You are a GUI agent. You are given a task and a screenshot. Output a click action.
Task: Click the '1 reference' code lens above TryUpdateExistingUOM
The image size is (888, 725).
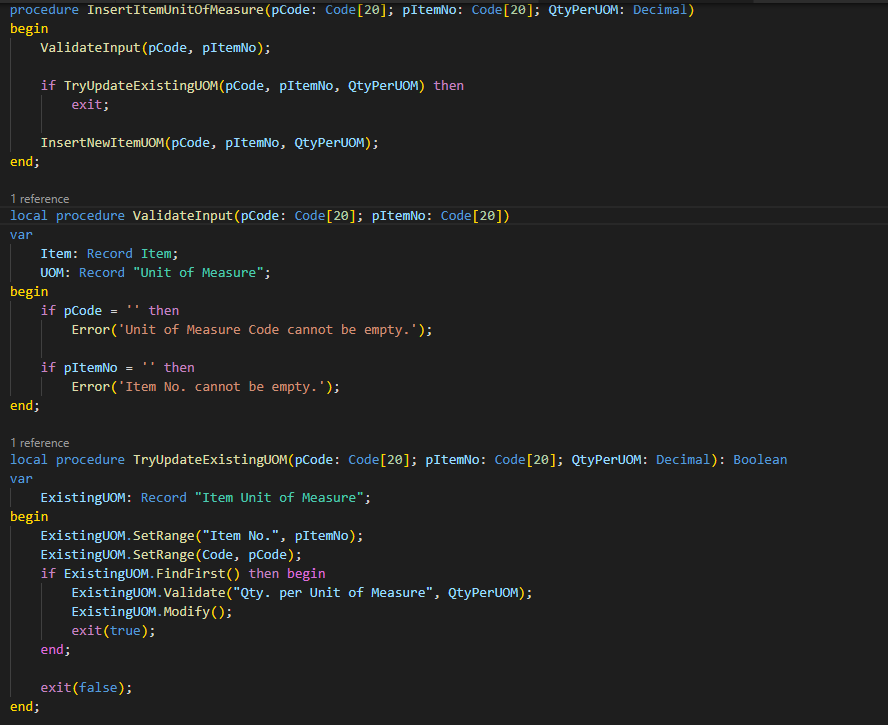40,443
